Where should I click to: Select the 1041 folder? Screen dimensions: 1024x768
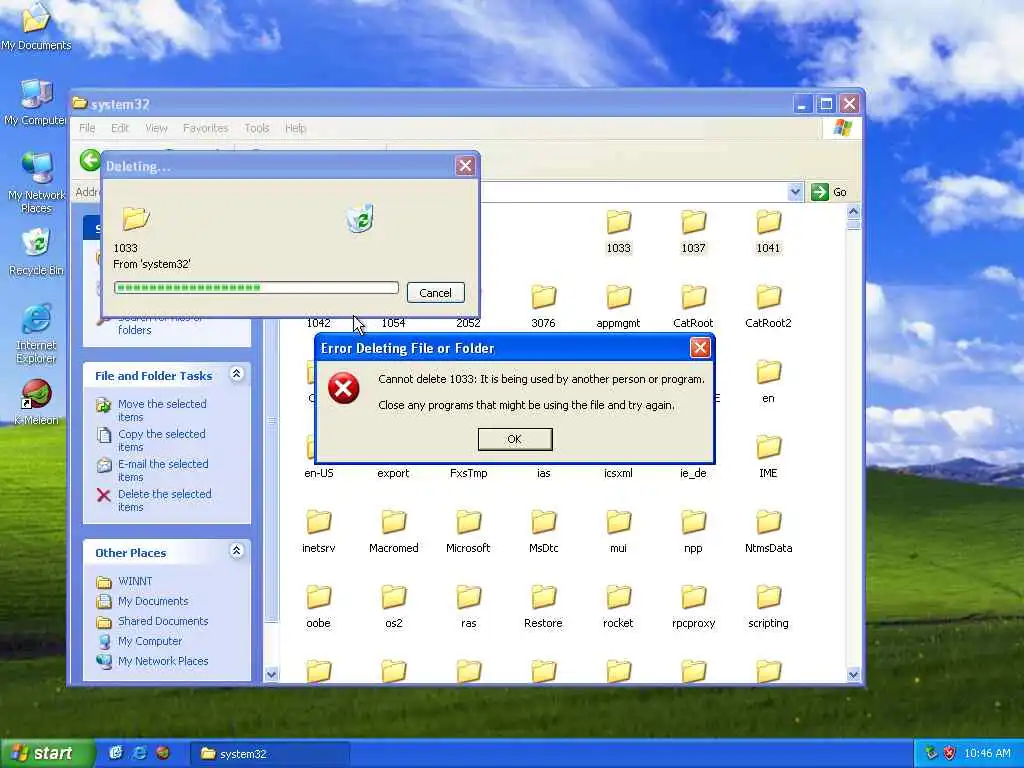tap(768, 232)
